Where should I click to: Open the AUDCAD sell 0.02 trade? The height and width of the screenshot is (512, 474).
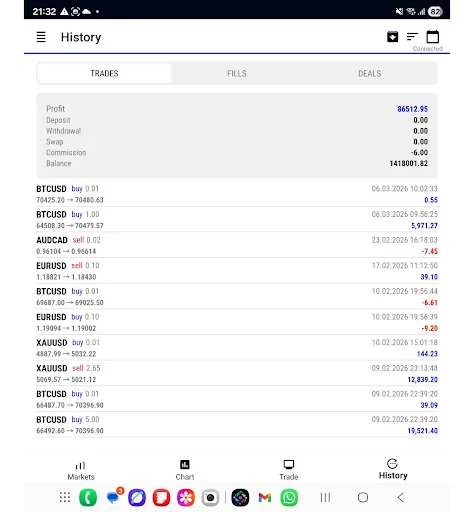pyautogui.click(x=237, y=245)
